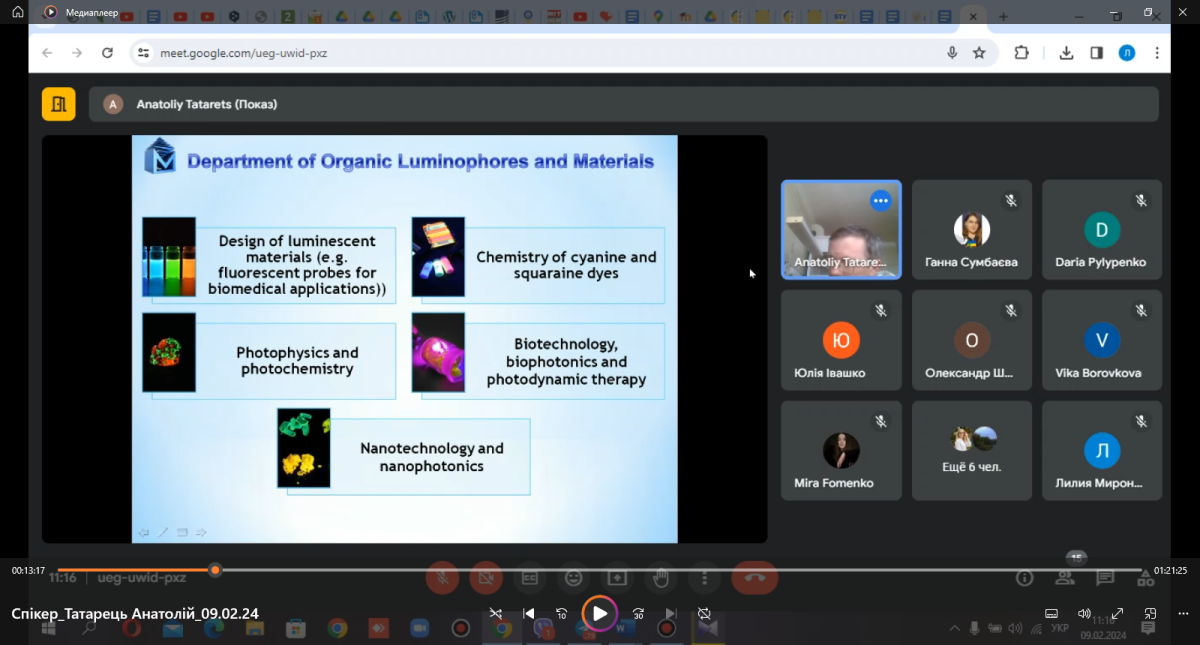This screenshot has height=645, width=1200.
Task: Switch to mini player view
Action: pyautogui.click(x=1151, y=614)
